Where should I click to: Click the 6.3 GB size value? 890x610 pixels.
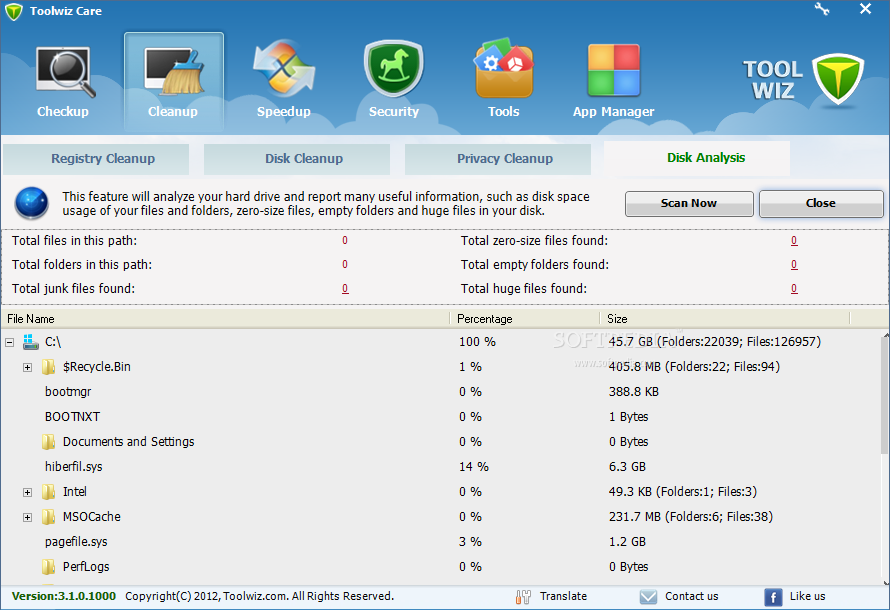(627, 466)
